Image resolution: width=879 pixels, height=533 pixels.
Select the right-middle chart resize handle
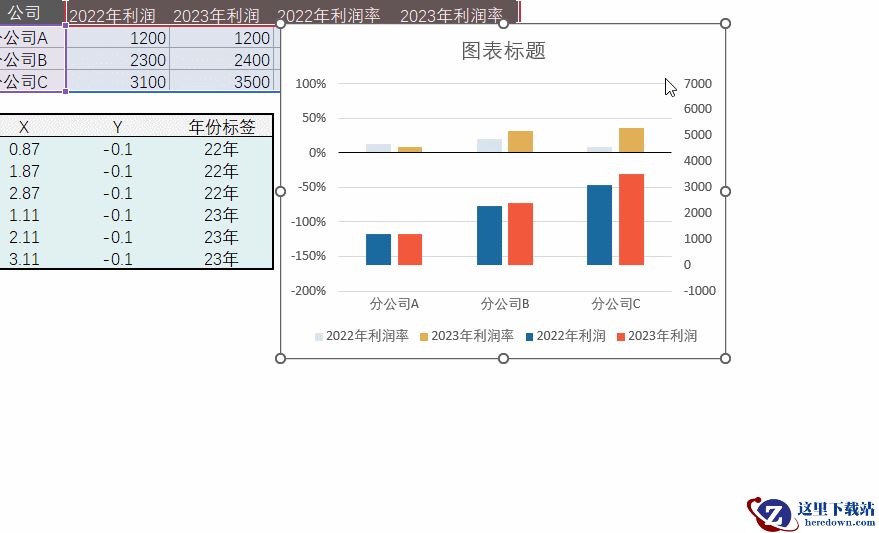(x=725, y=192)
